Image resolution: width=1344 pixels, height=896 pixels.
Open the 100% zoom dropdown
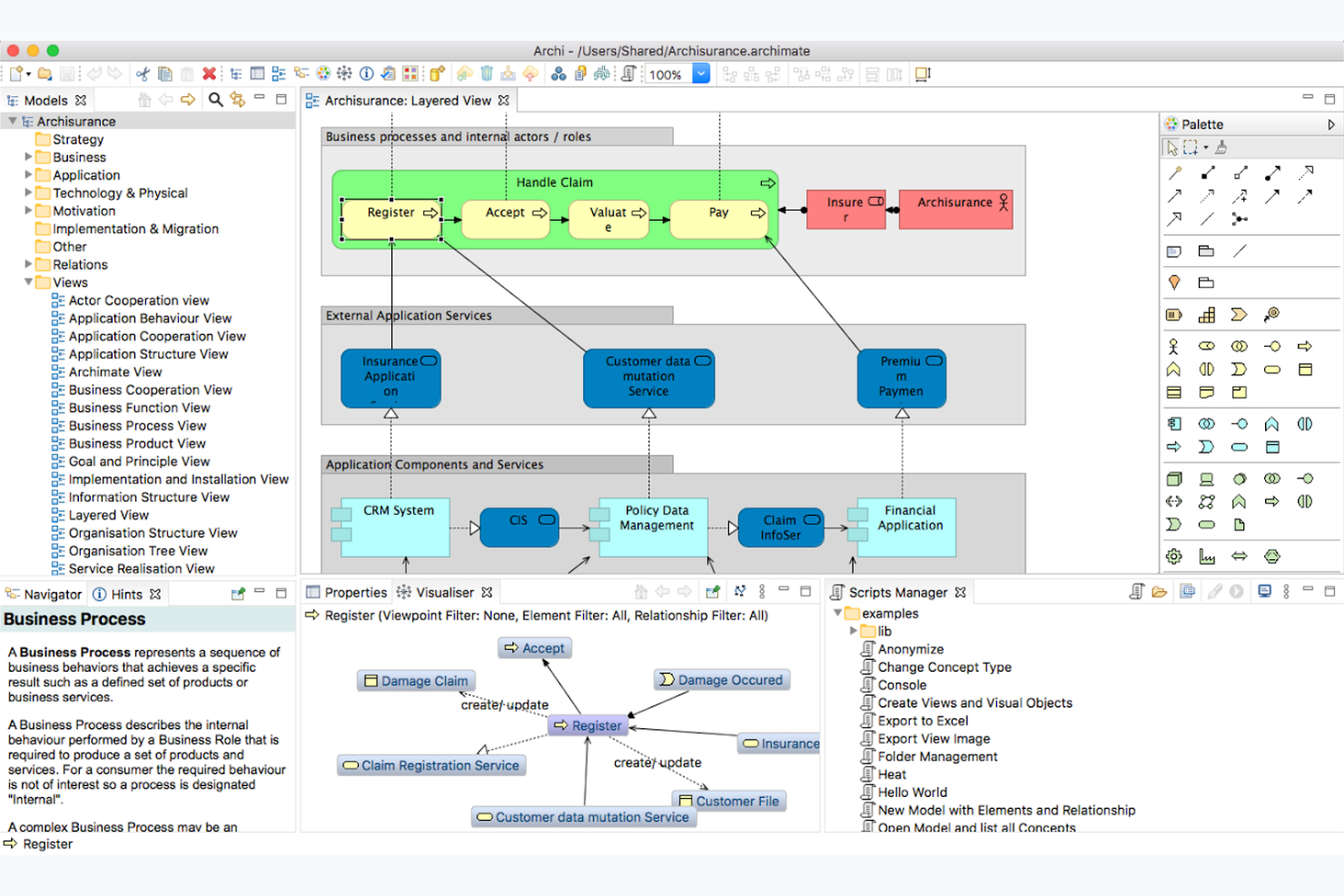(x=701, y=74)
